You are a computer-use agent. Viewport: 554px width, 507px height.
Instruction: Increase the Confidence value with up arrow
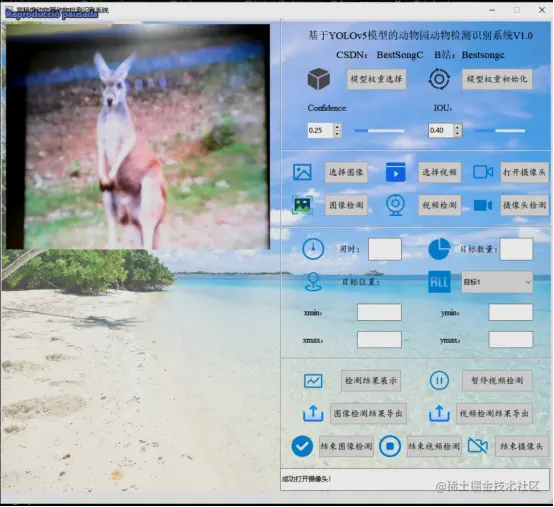tap(337, 127)
